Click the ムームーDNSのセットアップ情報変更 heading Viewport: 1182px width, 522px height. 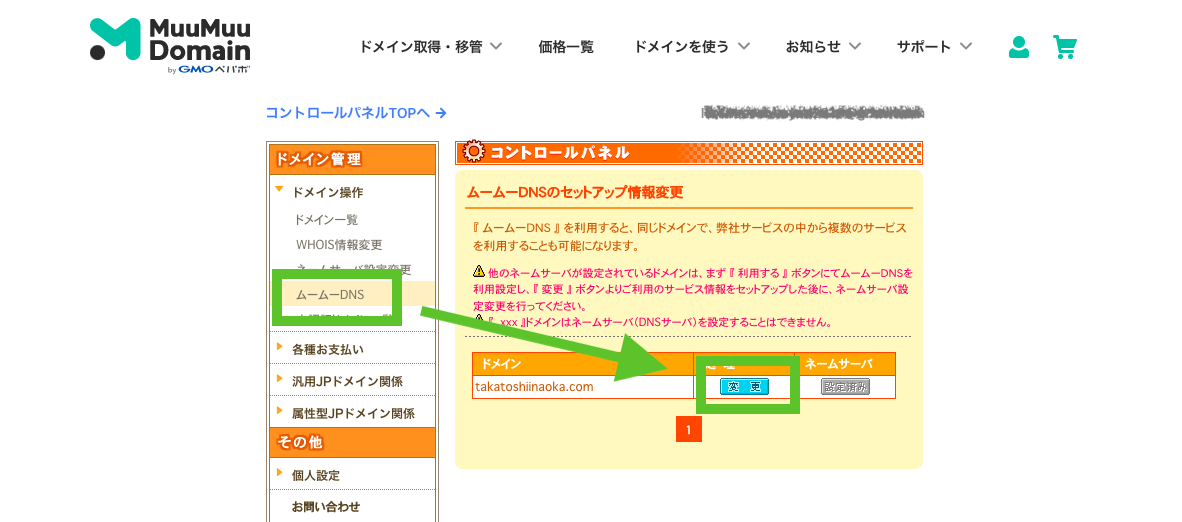(574, 192)
